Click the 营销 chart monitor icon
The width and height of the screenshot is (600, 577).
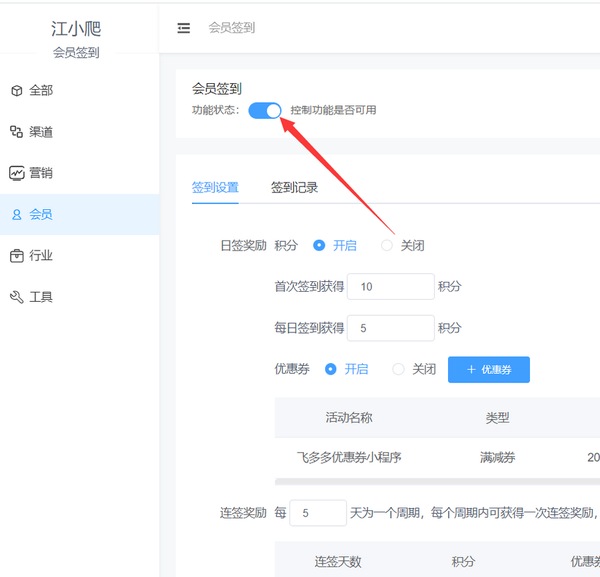pos(16,173)
